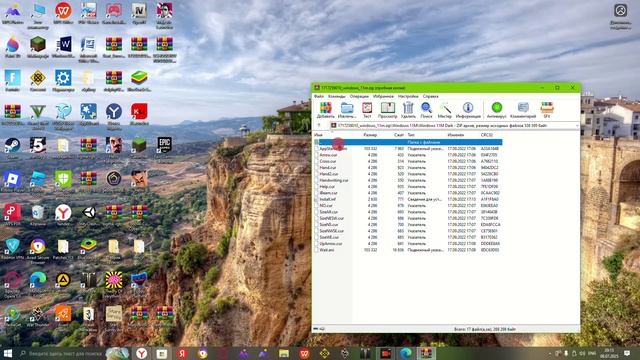The image size is (640, 360).
Task: Select the Cross.cur file row
Action: coord(407,161)
